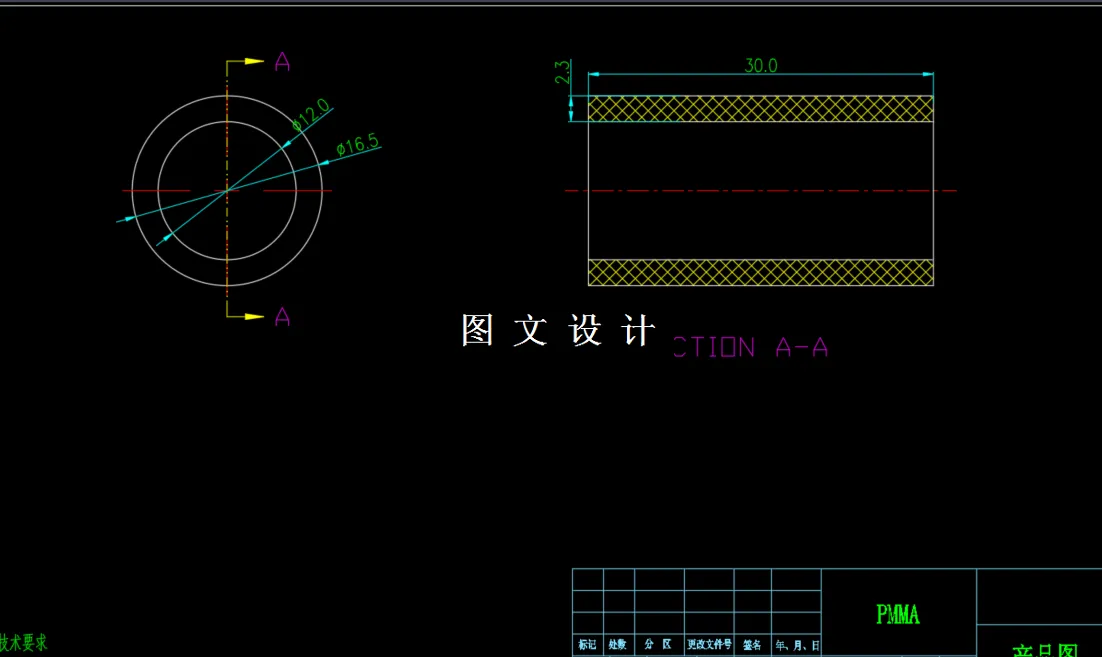Select the inner circle of the front view
This screenshot has height=657, width=1102.
(x=227, y=120)
